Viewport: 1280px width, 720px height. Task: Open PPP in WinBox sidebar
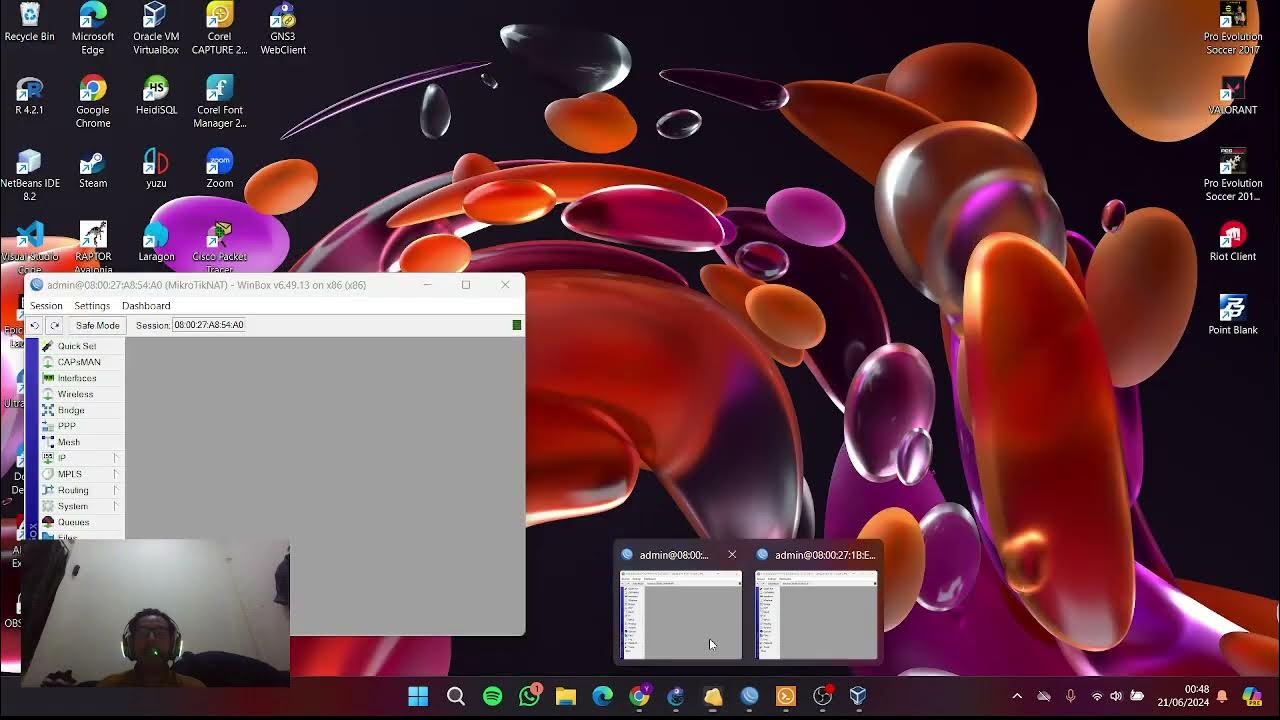[x=66, y=426]
